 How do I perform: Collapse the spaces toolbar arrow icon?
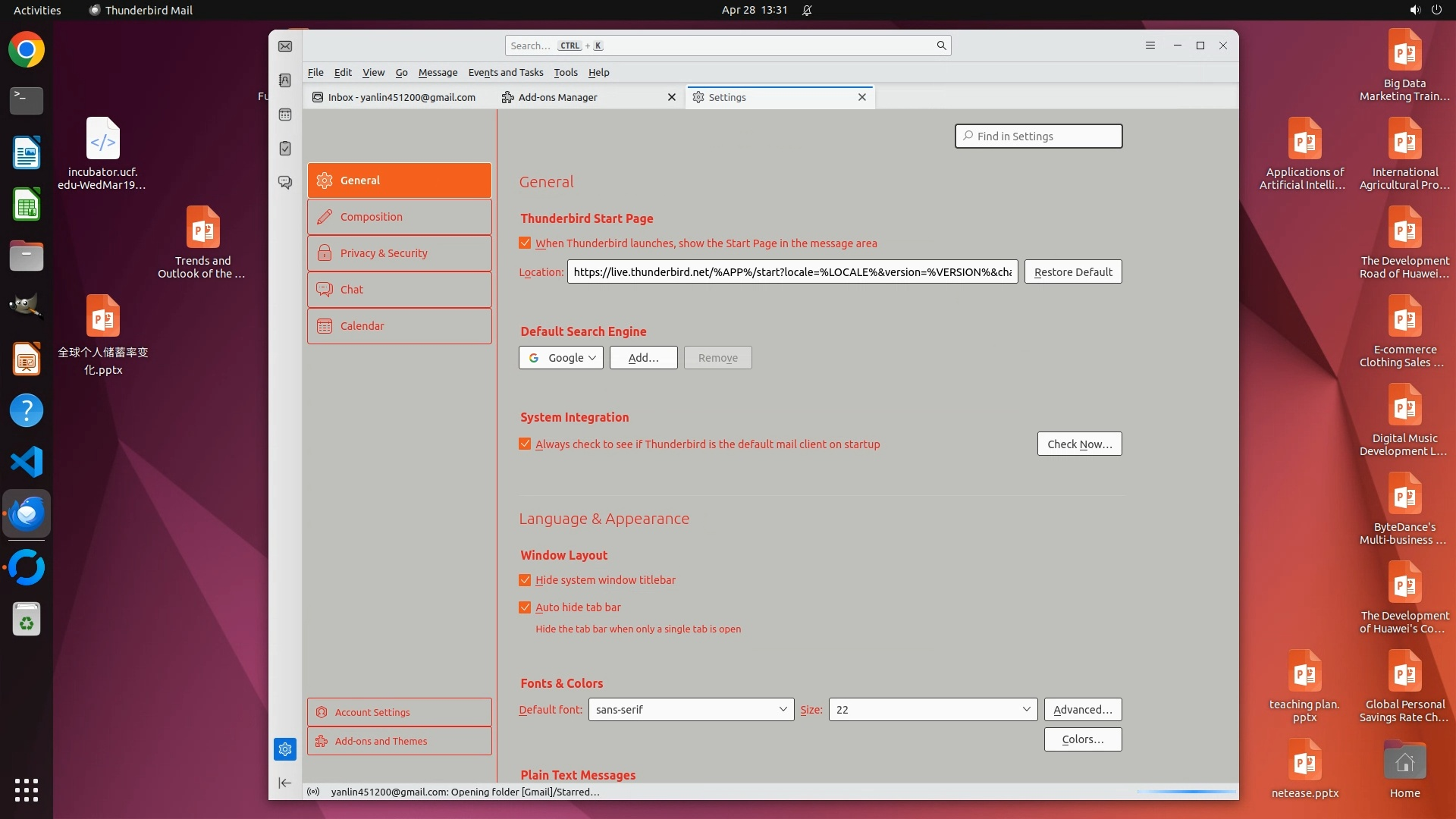(284, 783)
